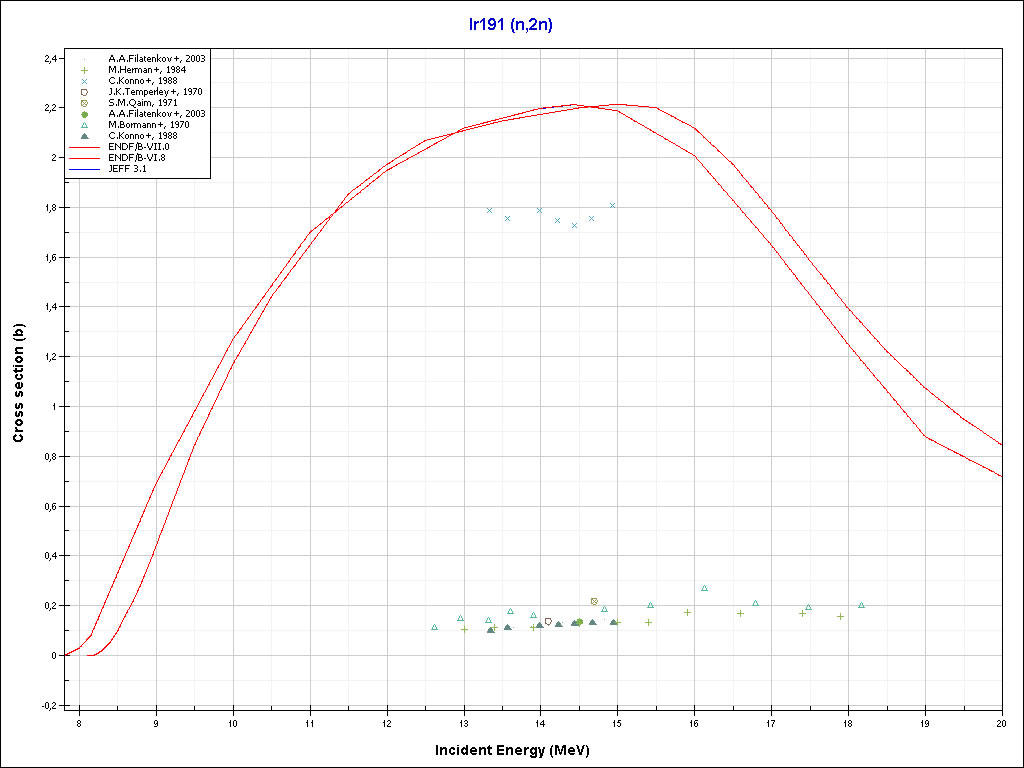Click the rightmost triangle data point near 18 MeV
Image resolution: width=1024 pixels, height=768 pixels.
861,605
